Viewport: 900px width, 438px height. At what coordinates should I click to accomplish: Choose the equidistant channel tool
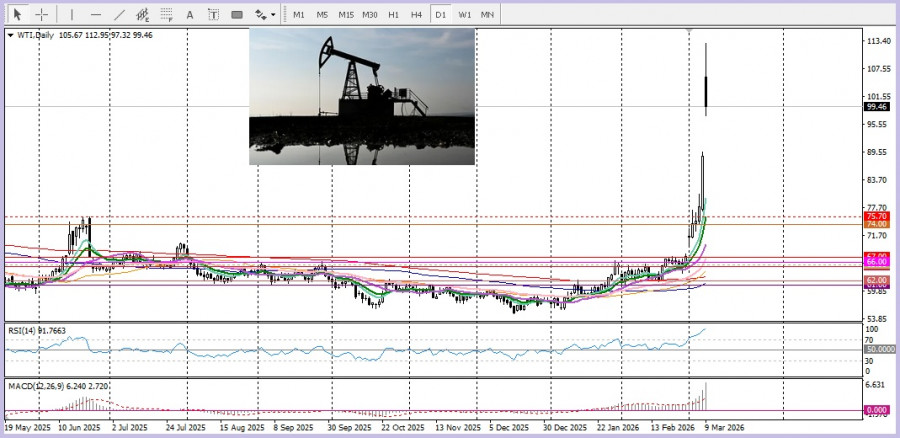click(x=144, y=15)
